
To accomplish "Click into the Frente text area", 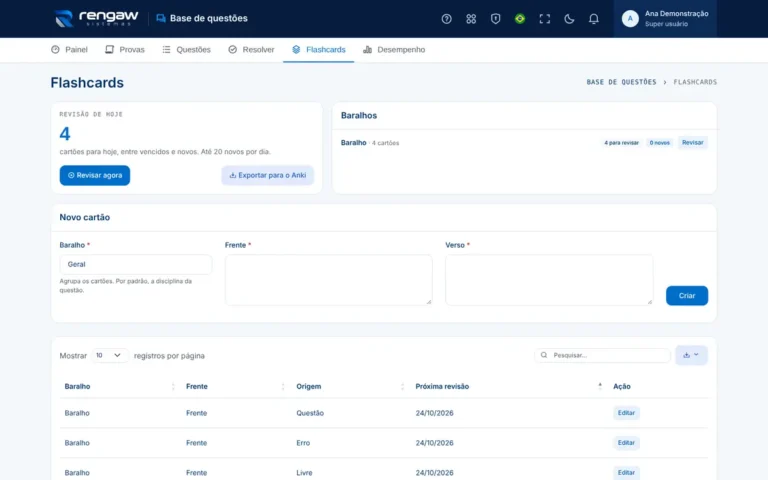I will [x=329, y=280].
